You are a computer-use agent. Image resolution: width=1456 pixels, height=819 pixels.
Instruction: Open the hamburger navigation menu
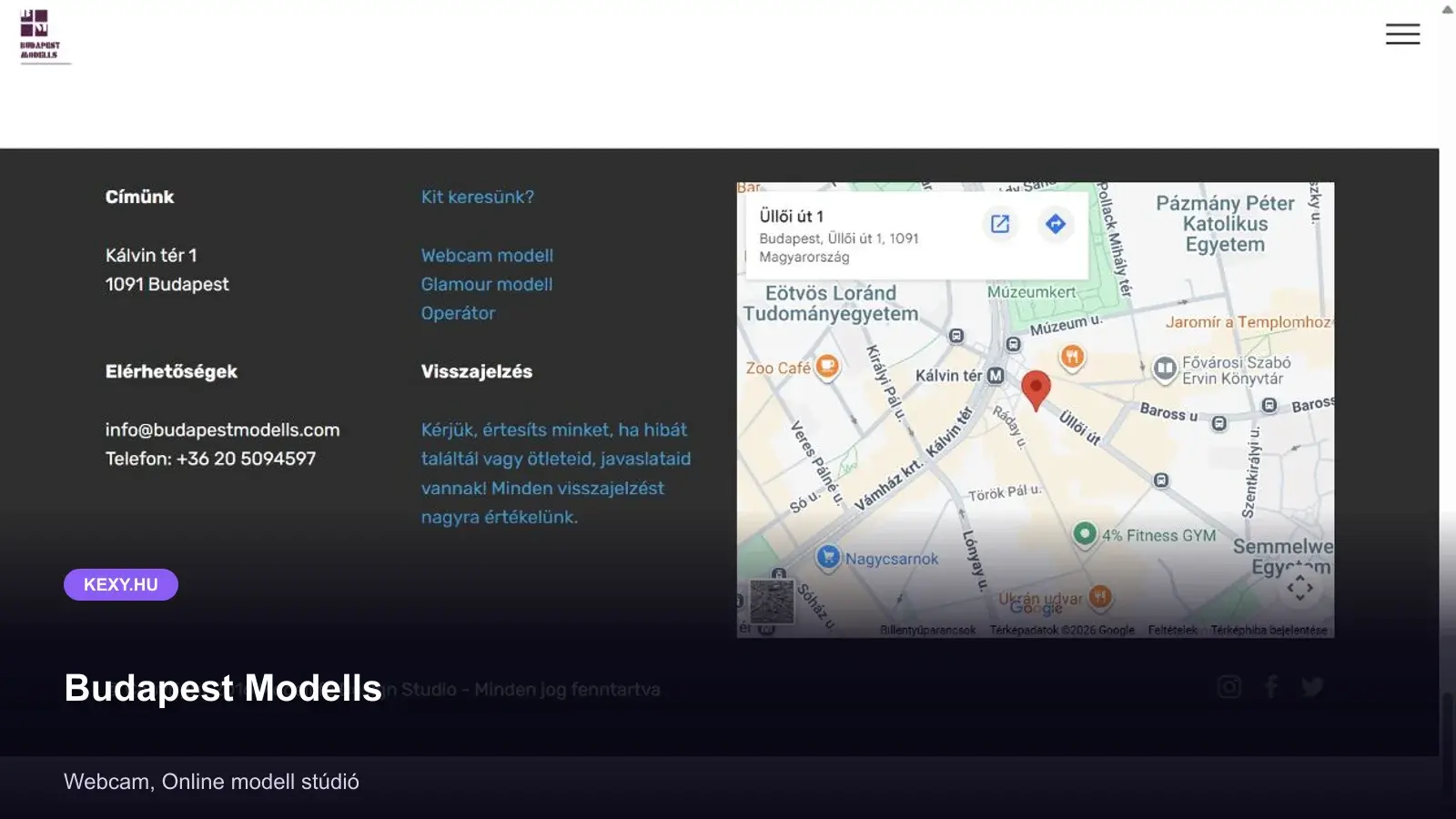pyautogui.click(x=1402, y=34)
